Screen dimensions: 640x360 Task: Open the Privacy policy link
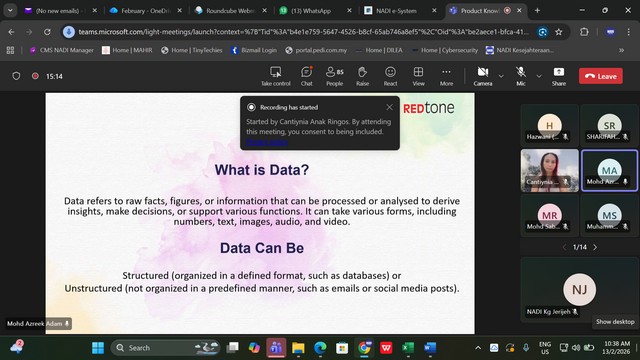pyautogui.click(x=267, y=142)
